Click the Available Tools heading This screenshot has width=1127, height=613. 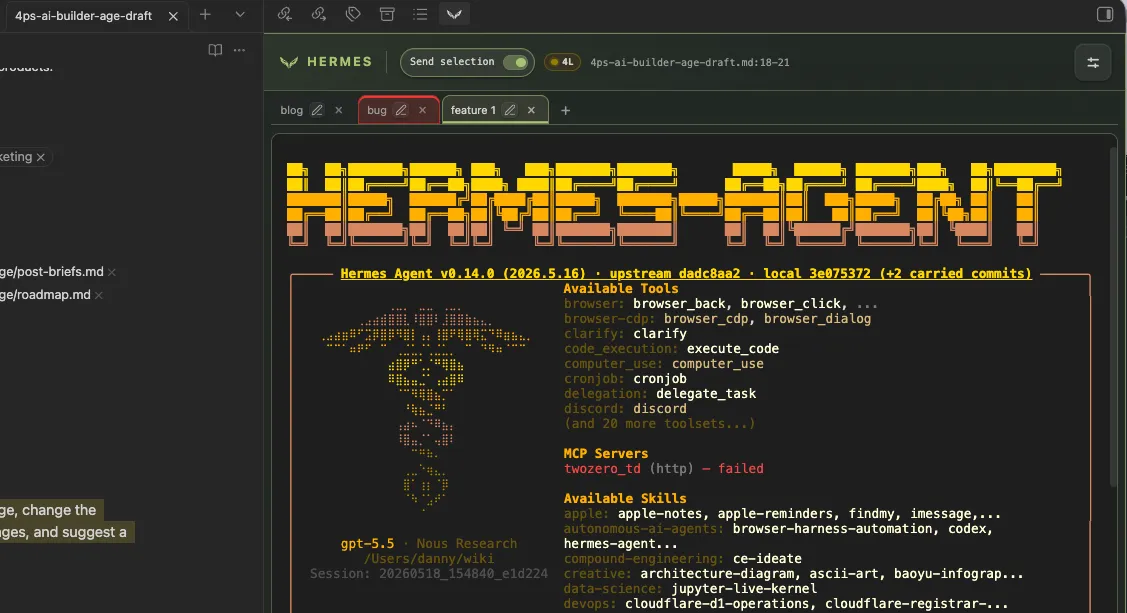click(621, 288)
